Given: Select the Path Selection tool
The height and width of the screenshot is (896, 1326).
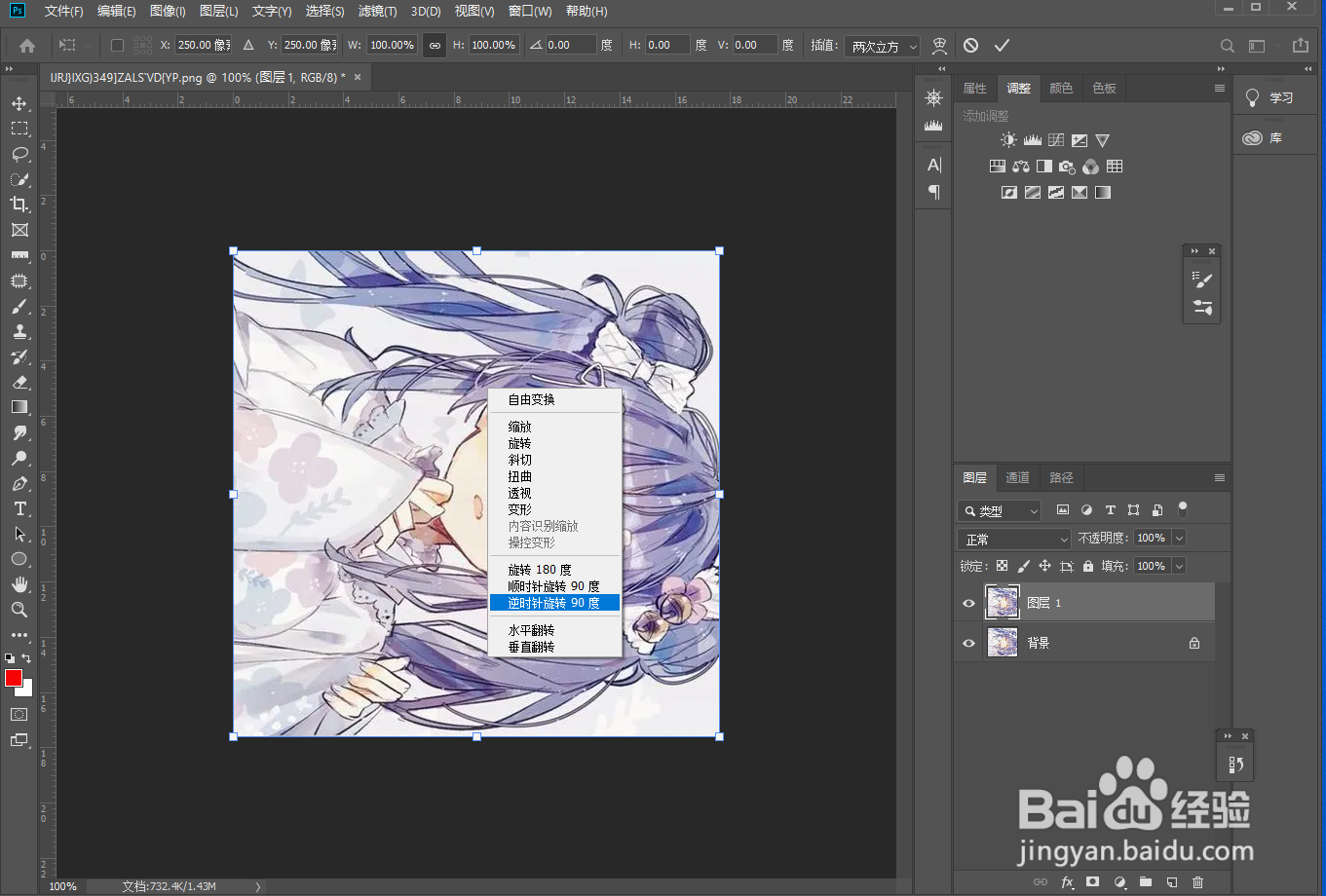Looking at the screenshot, I should coord(19,534).
